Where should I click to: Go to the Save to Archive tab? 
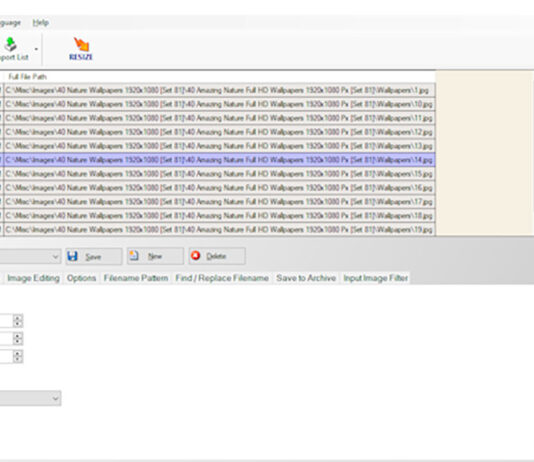pyautogui.click(x=306, y=278)
